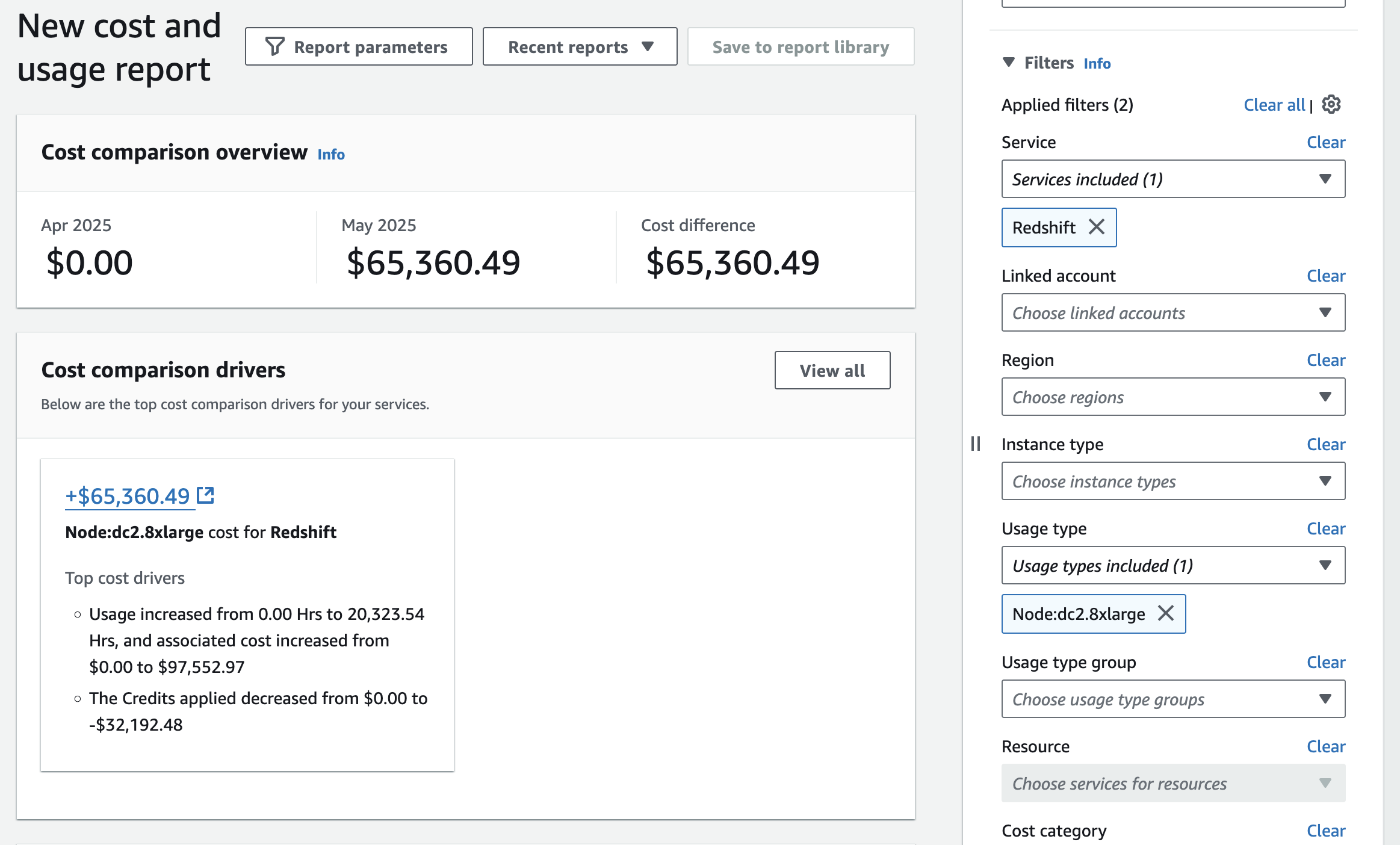
Task: Click the Clear all filters link
Action: pyautogui.click(x=1274, y=105)
